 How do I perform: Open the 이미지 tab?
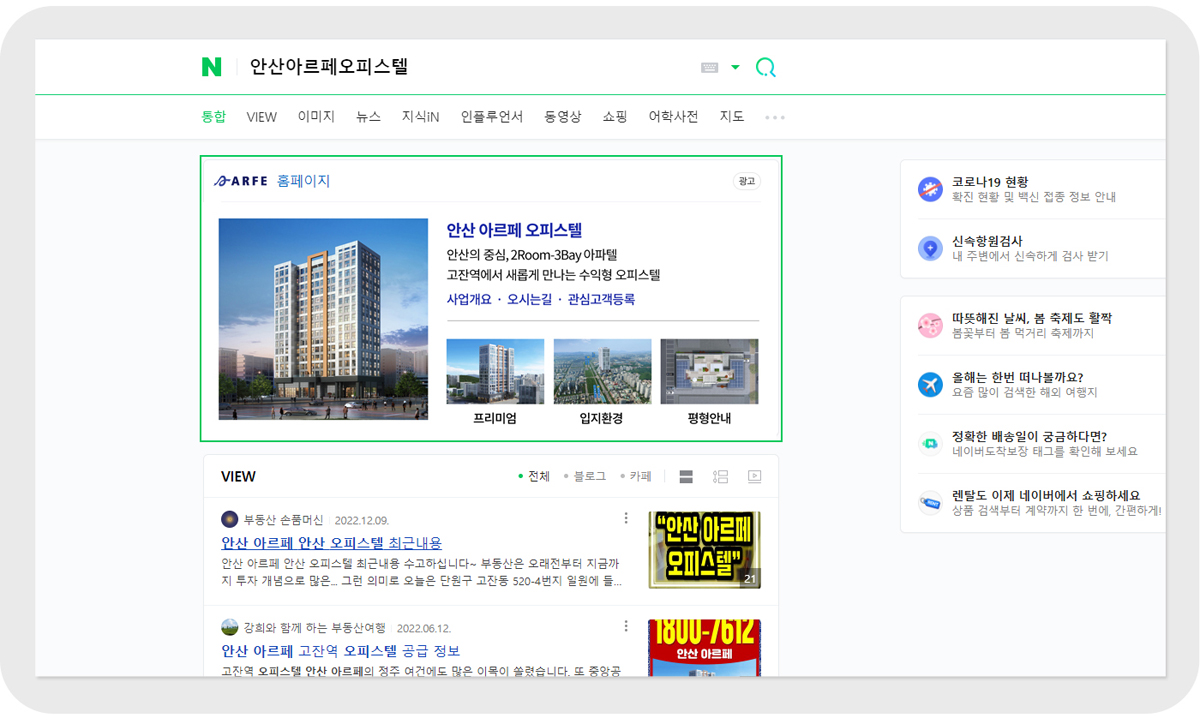[316, 117]
